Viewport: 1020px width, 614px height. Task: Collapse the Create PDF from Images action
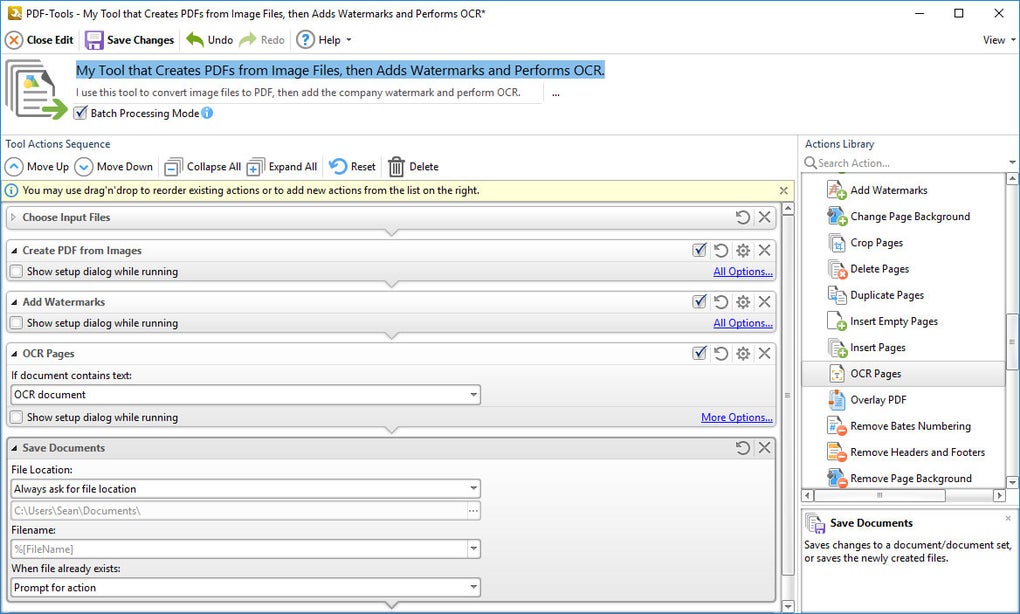click(x=14, y=250)
